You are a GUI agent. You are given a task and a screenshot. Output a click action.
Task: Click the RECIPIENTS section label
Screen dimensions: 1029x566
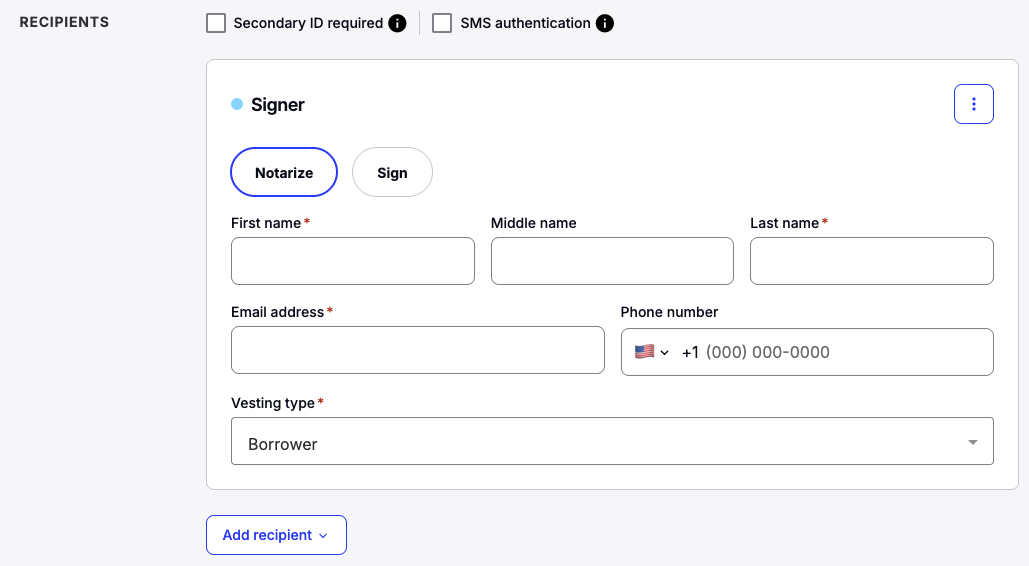(64, 22)
